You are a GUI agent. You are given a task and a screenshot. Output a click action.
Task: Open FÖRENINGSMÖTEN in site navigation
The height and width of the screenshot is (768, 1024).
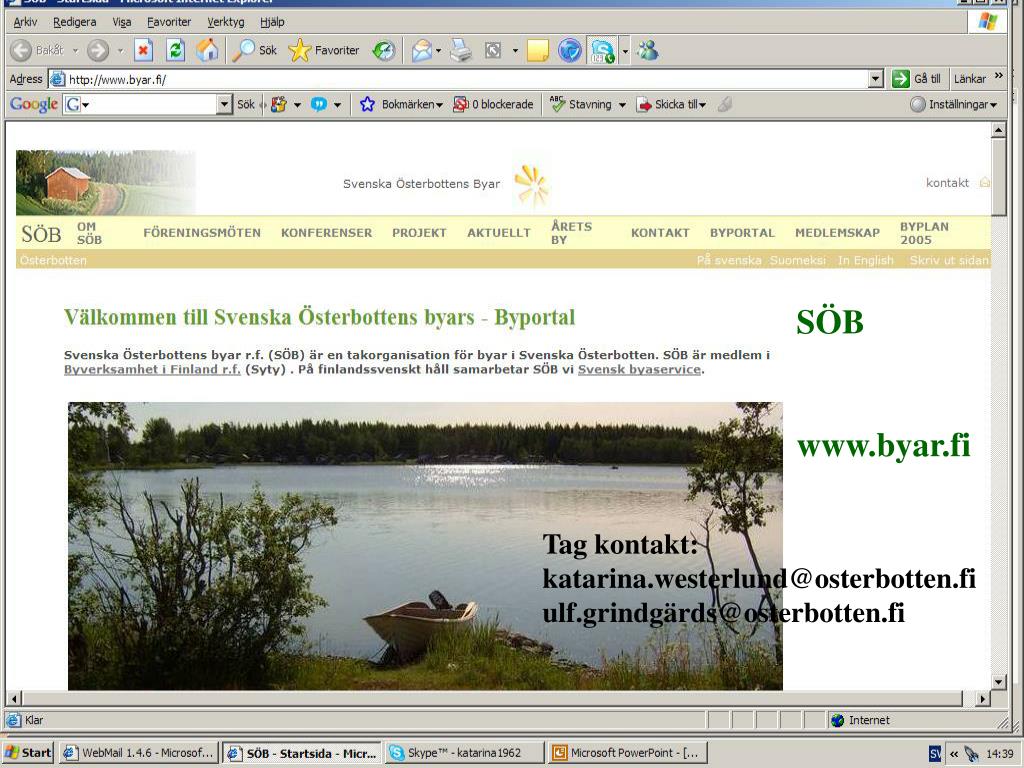point(202,232)
